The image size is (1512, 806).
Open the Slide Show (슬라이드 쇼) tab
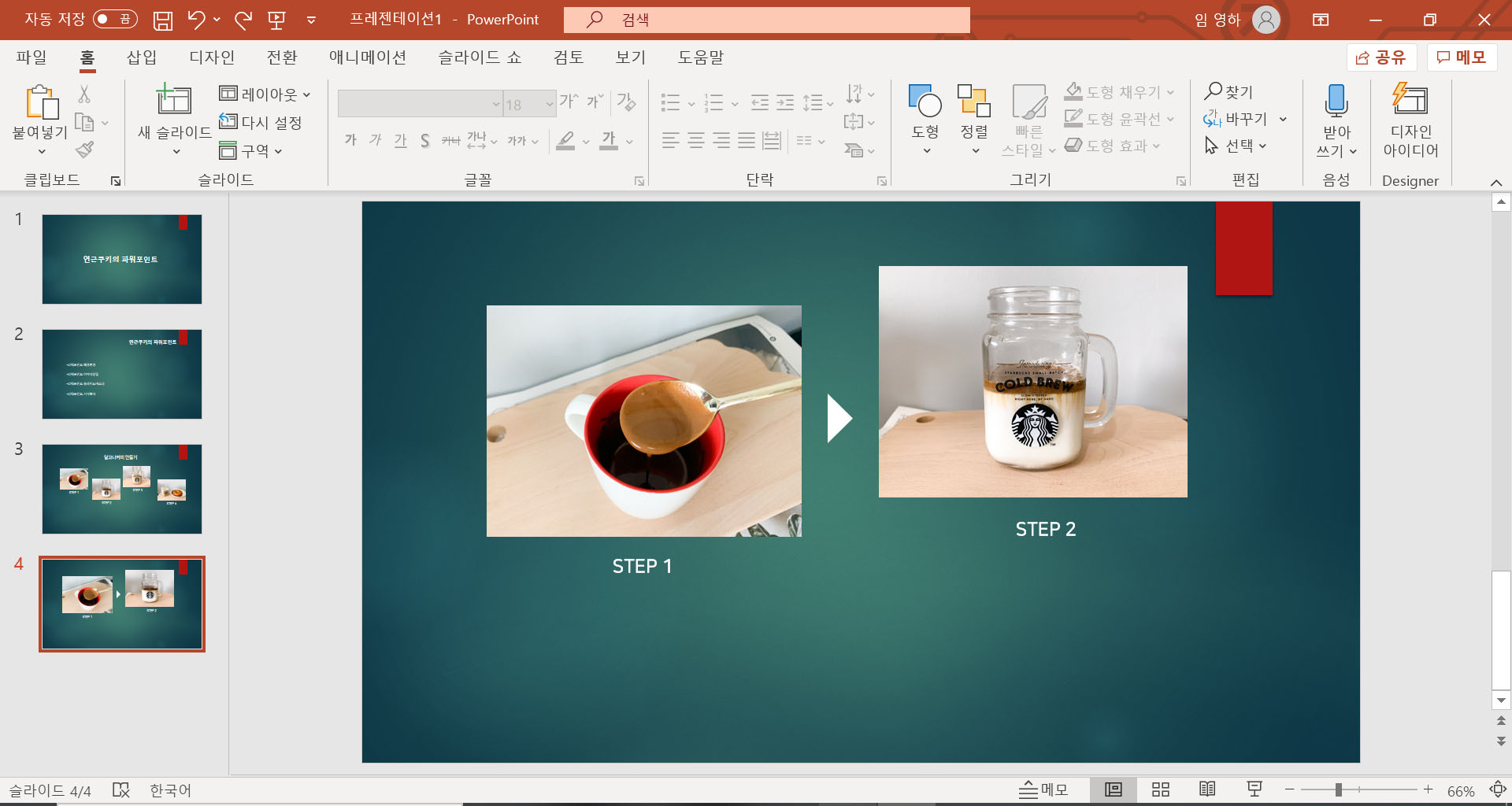click(480, 57)
